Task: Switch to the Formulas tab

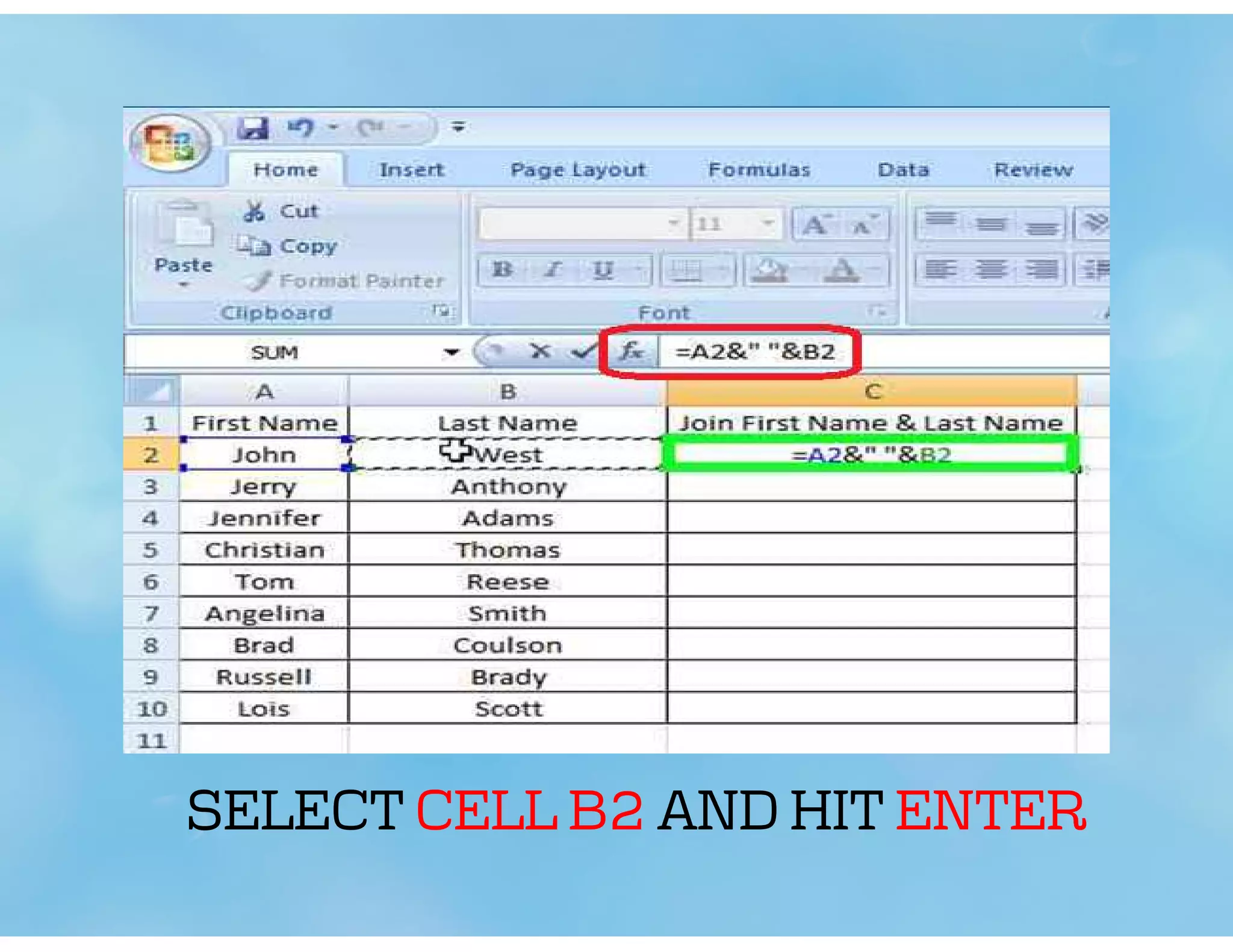Action: 759,170
